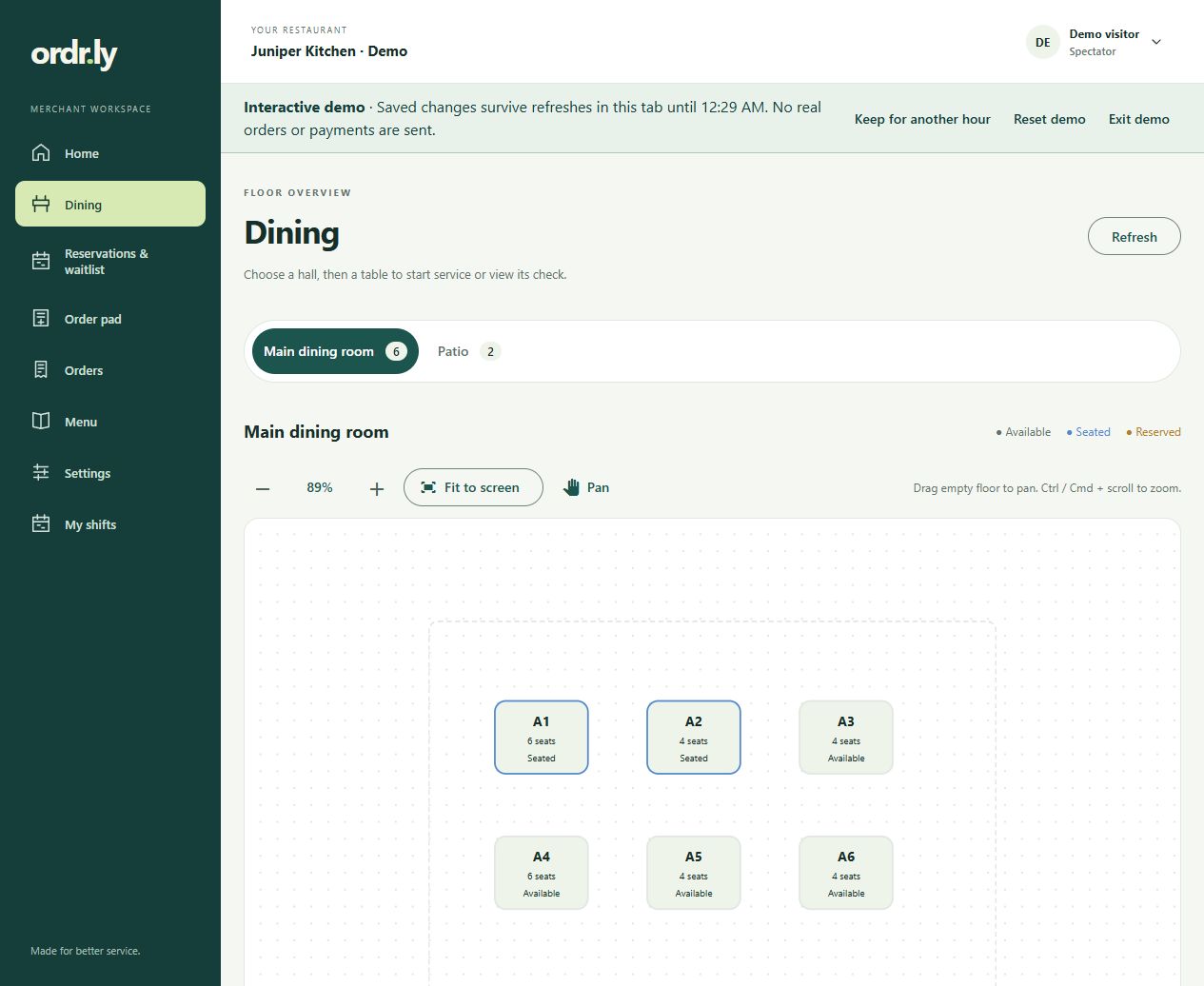The width and height of the screenshot is (1204, 986).
Task: Select seated table A2
Action: (694, 738)
